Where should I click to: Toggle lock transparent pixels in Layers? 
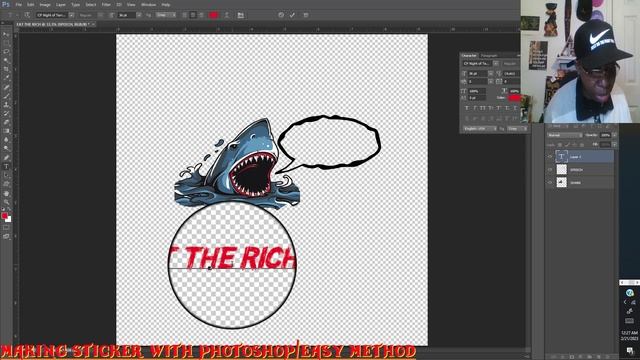pos(560,145)
